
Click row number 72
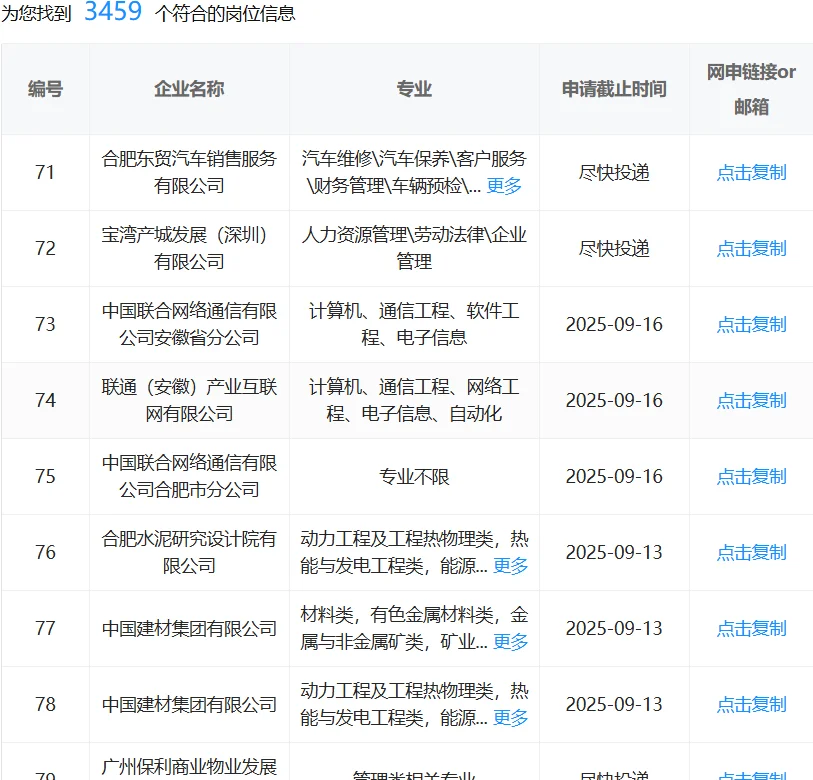pyautogui.click(x=45, y=248)
